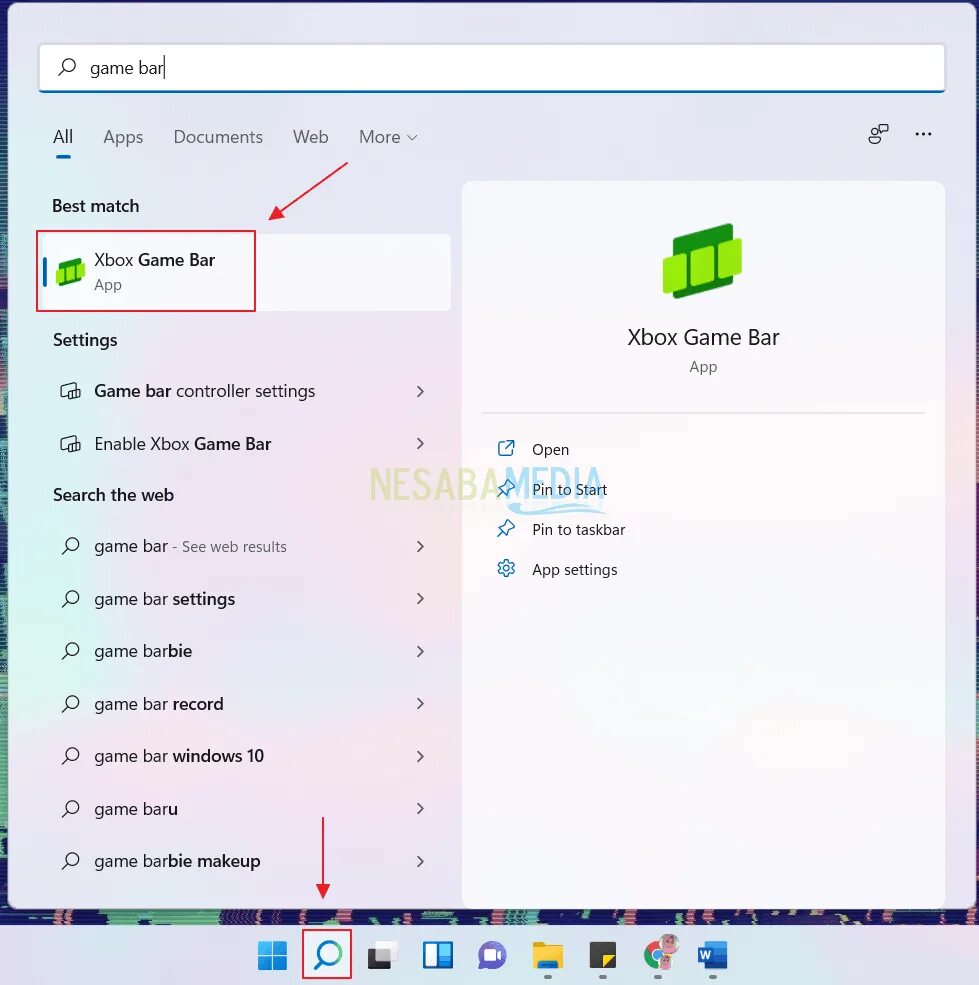Open Task View from the taskbar

click(x=382, y=955)
